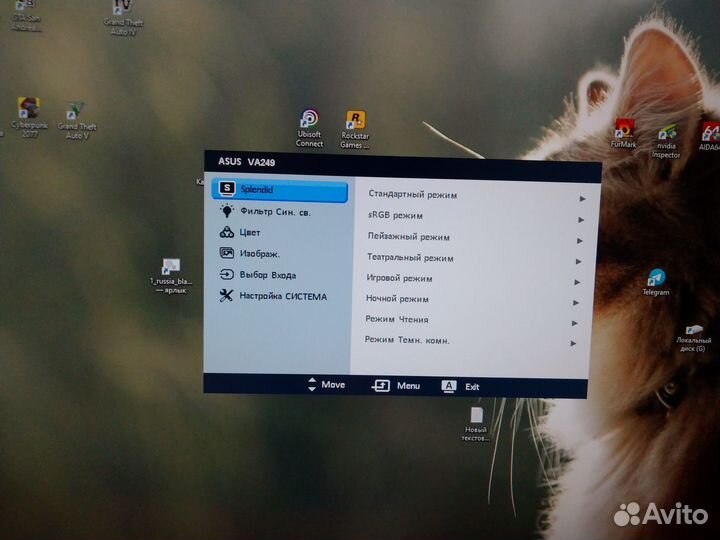Open Ubisoft Connect desktop shortcut
The height and width of the screenshot is (540, 720).
click(x=309, y=128)
